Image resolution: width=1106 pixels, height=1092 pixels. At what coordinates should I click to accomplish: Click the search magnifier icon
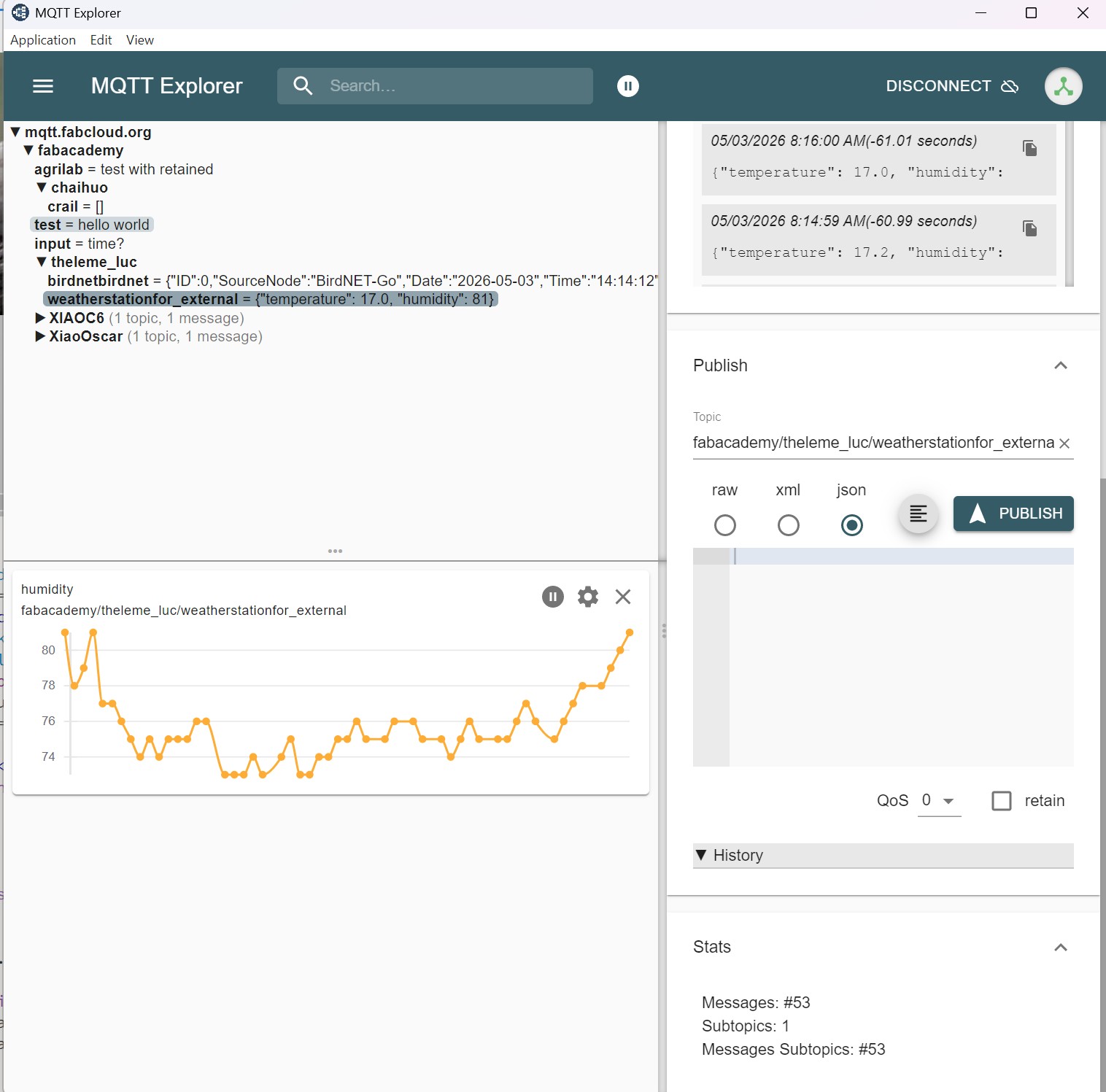(303, 86)
